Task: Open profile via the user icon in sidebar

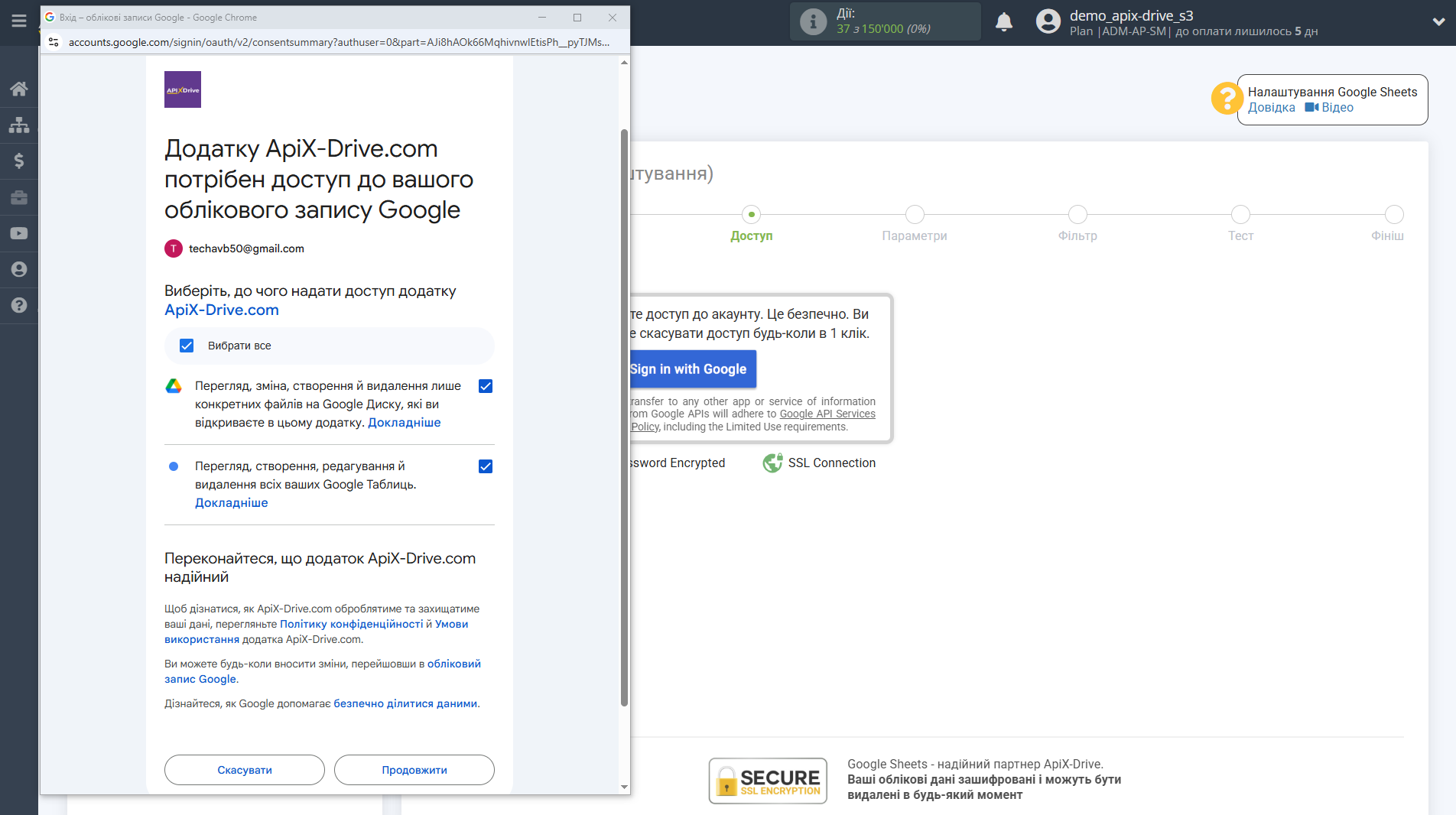Action: click(x=19, y=269)
